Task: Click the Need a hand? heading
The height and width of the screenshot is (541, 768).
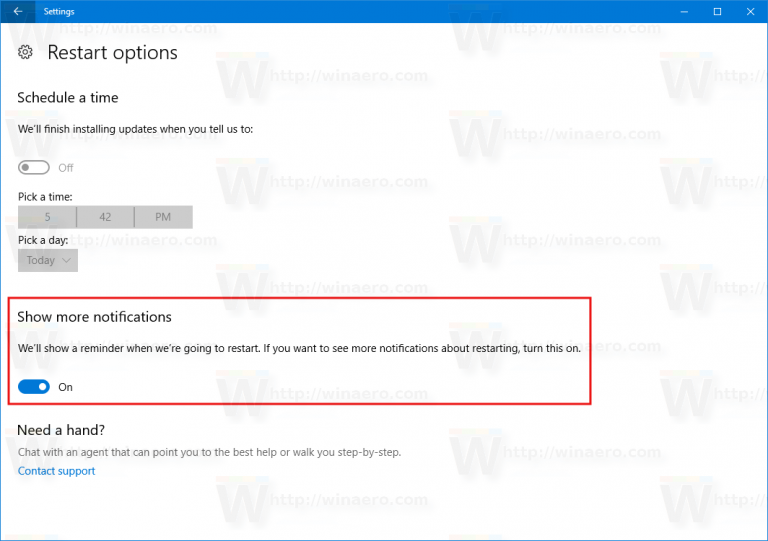Action: pyautogui.click(x=61, y=430)
